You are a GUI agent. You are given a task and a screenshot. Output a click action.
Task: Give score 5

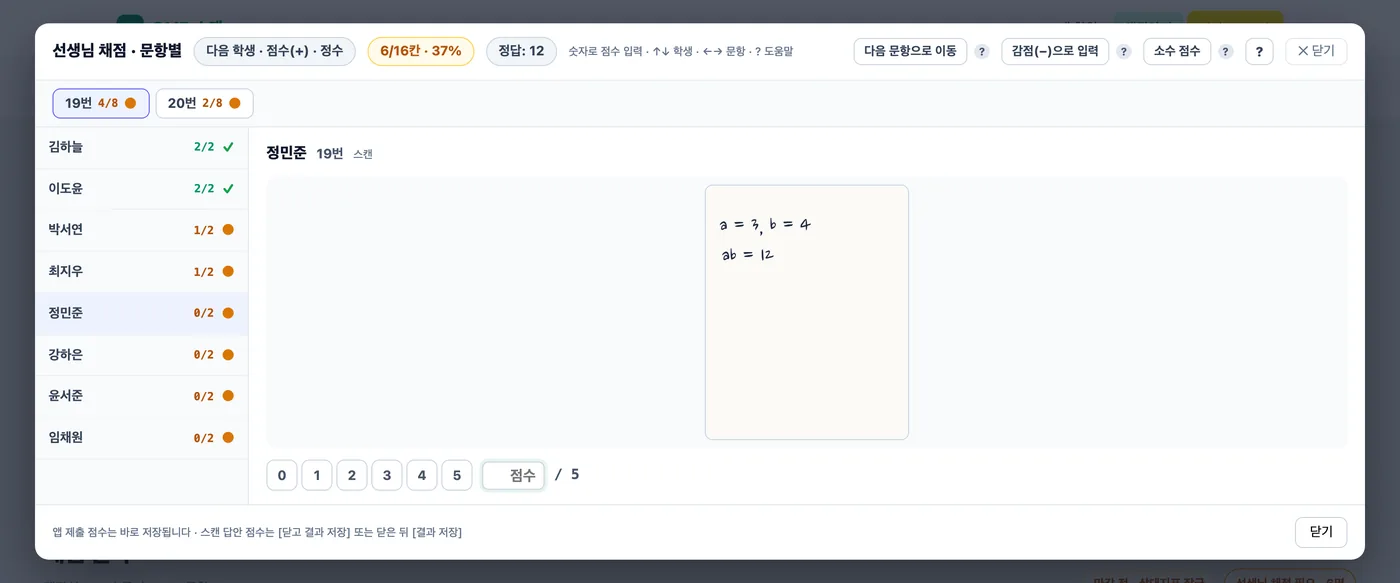[457, 475]
